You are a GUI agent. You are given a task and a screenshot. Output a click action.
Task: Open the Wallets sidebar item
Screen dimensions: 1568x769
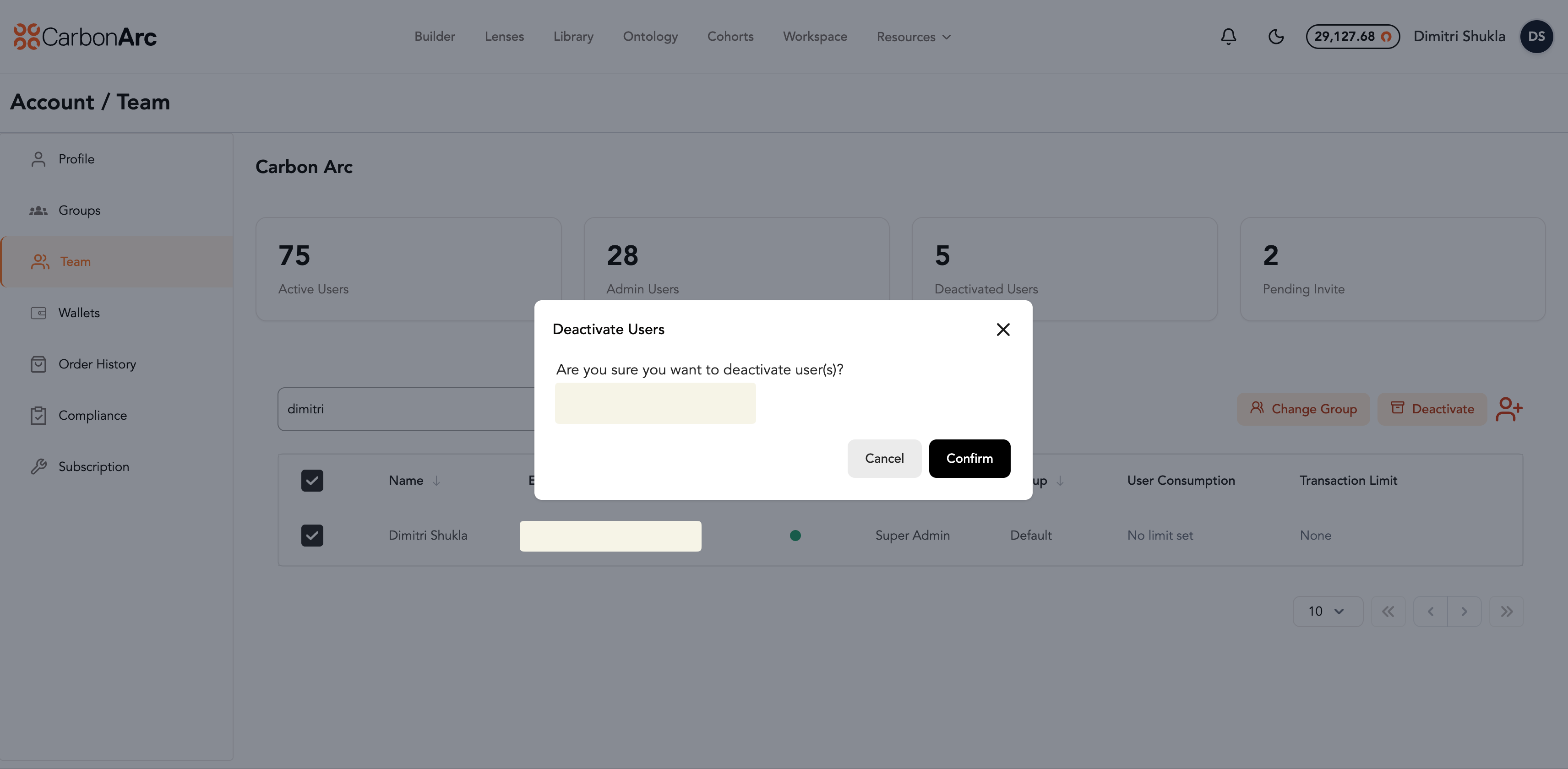(x=78, y=313)
